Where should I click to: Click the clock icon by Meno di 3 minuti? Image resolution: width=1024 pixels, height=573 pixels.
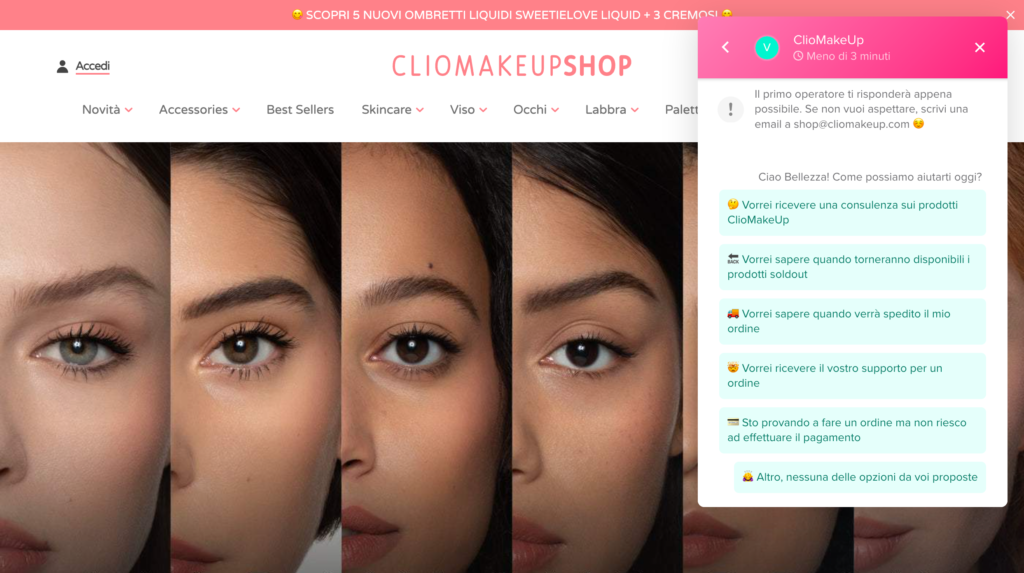point(798,56)
